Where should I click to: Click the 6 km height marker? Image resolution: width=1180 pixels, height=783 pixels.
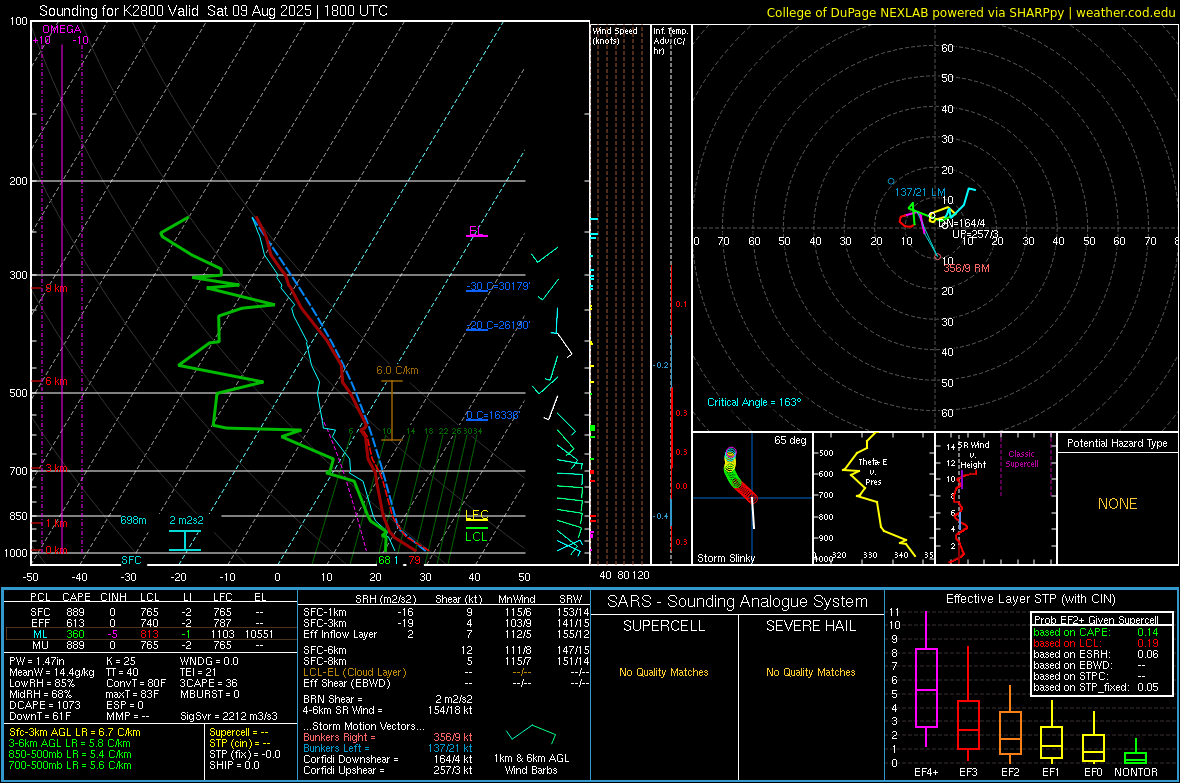coord(56,381)
